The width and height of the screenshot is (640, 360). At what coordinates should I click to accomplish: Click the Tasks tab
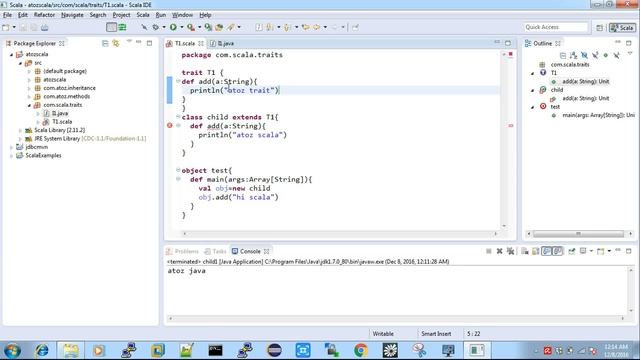(216, 251)
